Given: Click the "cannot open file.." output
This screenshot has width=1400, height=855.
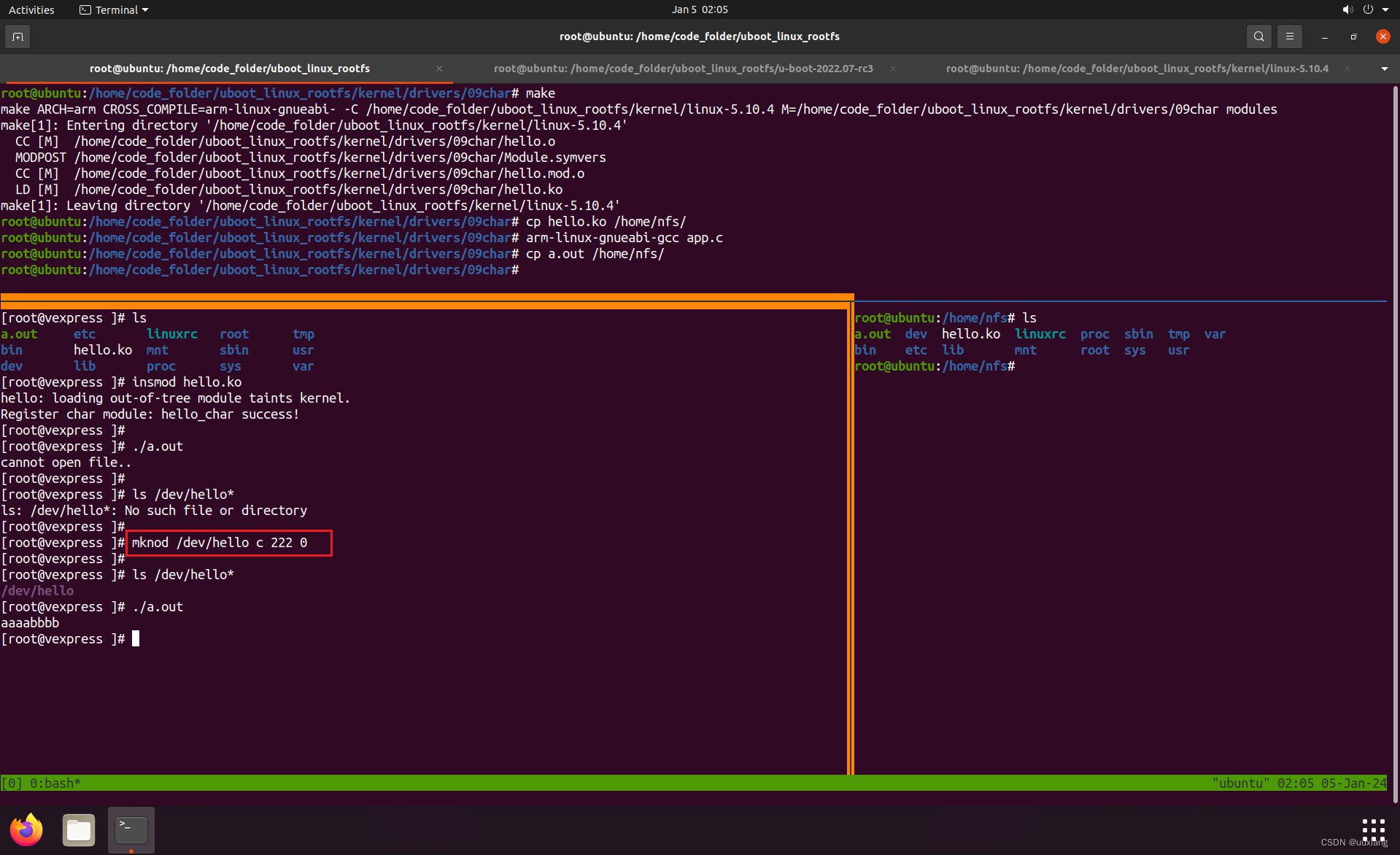Looking at the screenshot, I should (66, 463).
